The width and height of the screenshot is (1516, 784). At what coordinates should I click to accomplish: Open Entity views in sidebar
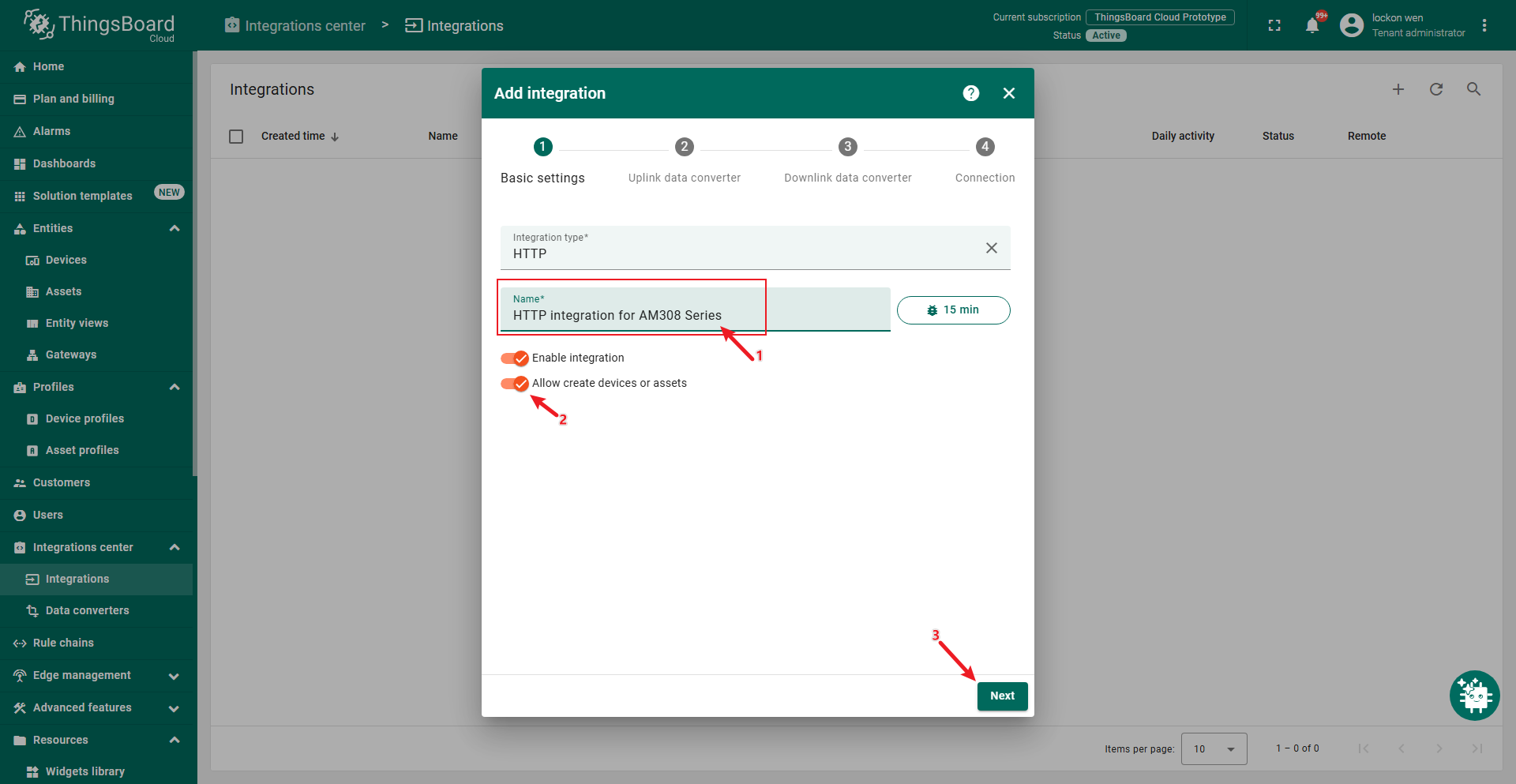pyautogui.click(x=96, y=324)
